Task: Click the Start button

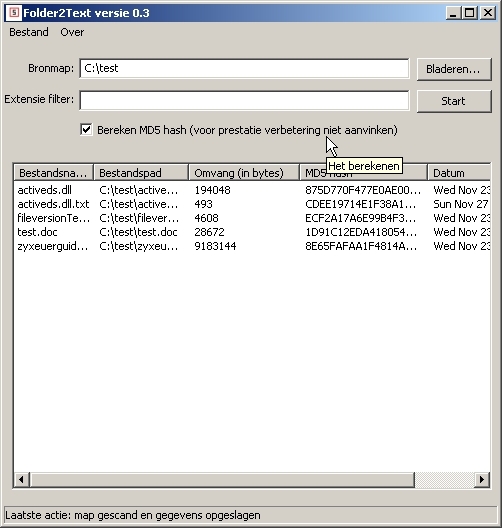Action: point(454,101)
